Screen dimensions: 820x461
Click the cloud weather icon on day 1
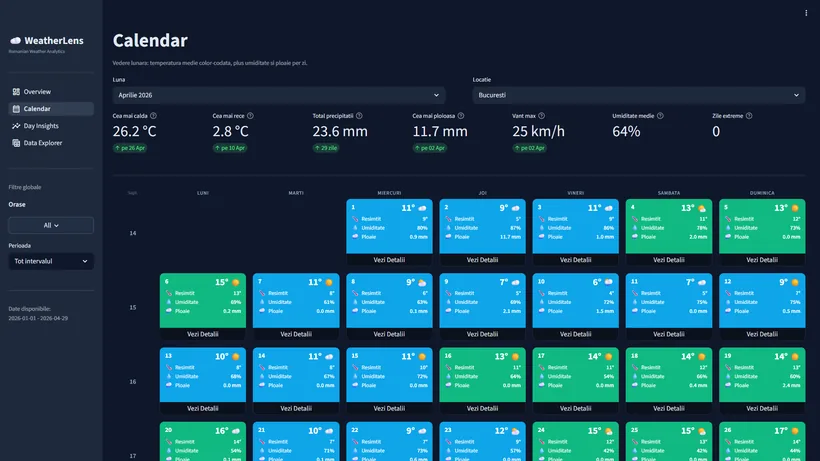point(422,208)
